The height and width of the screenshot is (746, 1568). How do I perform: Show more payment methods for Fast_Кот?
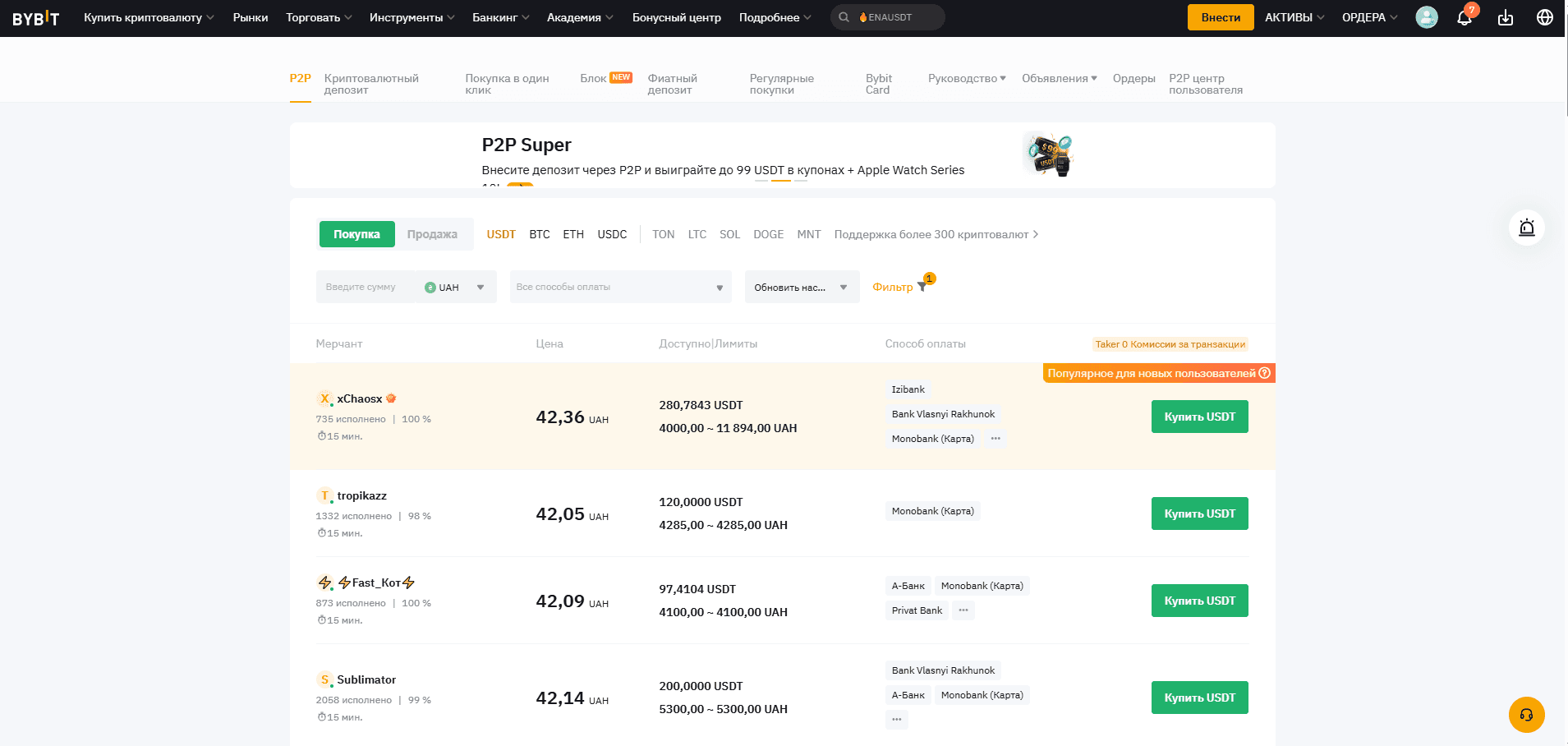pos(963,610)
